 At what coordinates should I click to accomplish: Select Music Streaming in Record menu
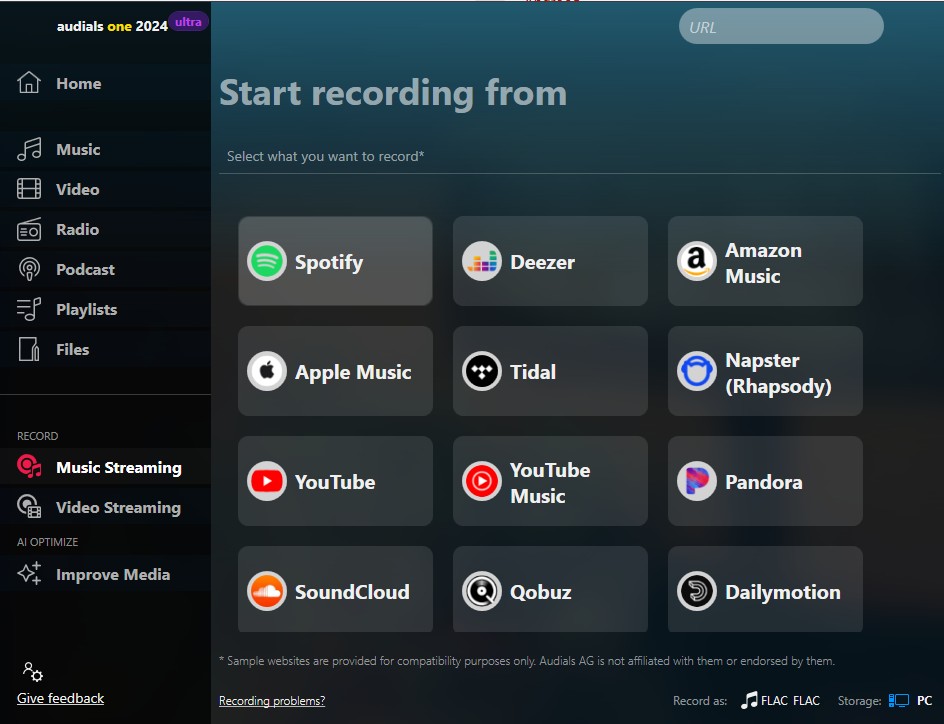pos(105,467)
